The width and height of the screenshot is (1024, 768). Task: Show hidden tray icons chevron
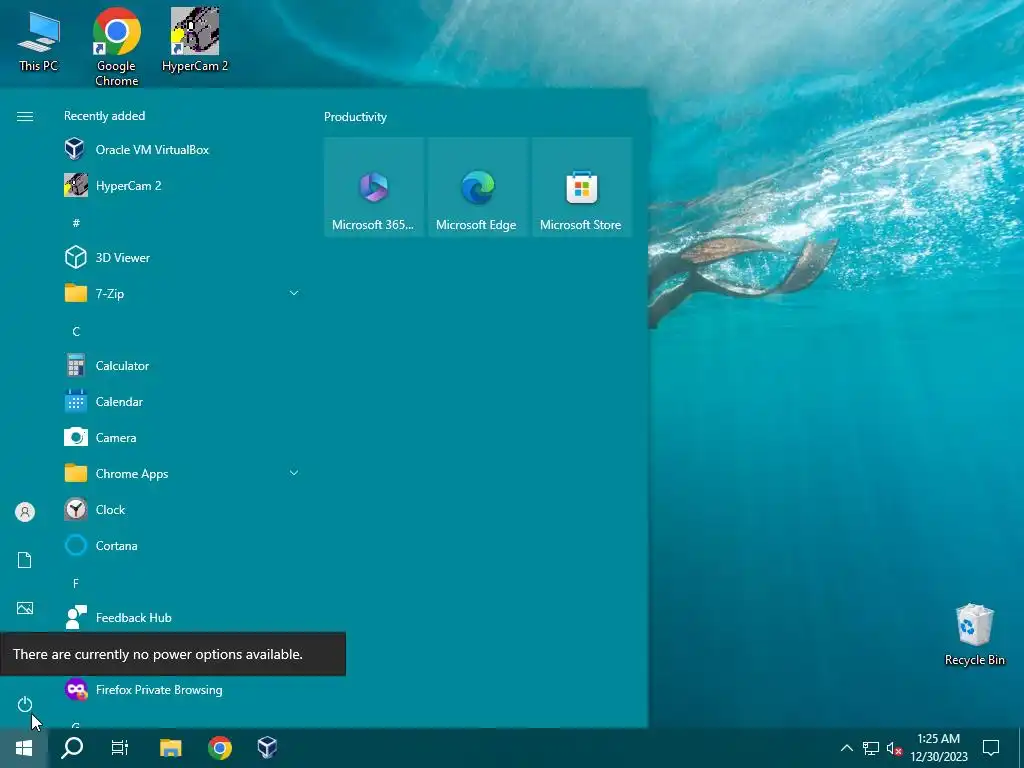tap(846, 748)
